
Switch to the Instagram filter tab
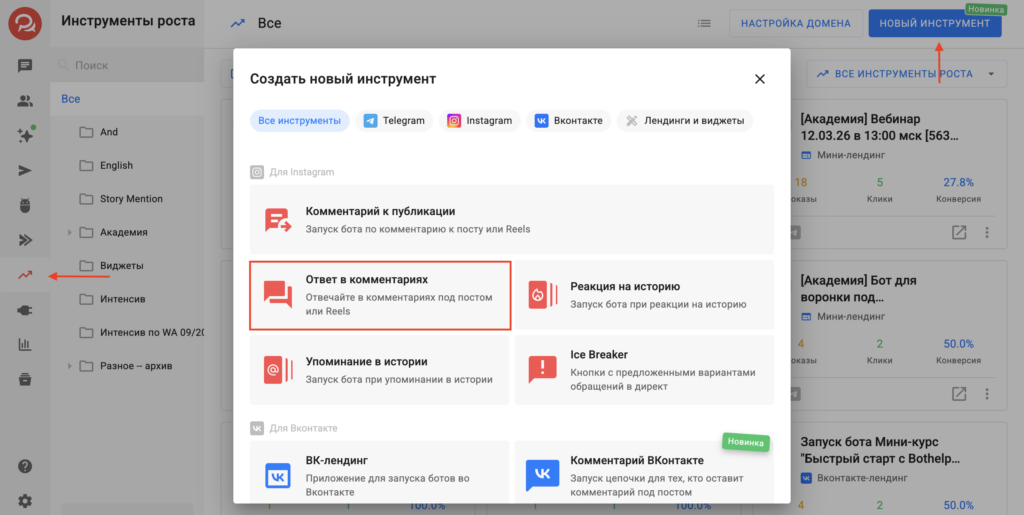[479, 121]
